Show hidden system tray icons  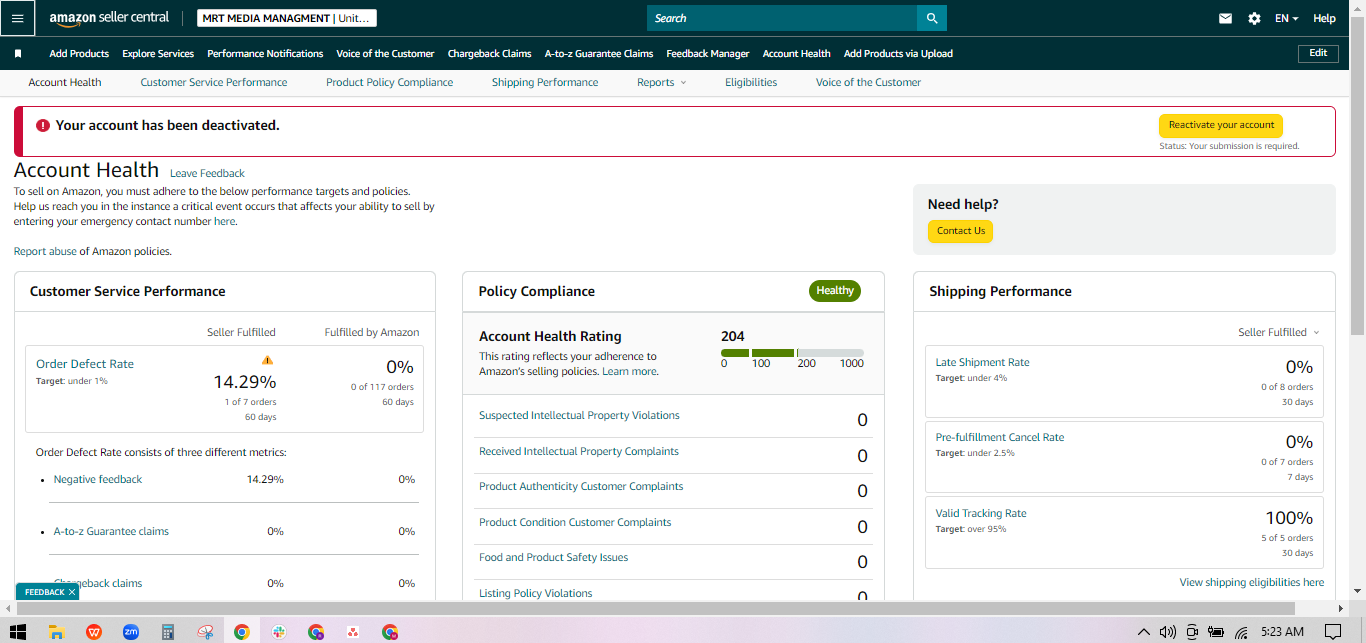tap(1144, 632)
